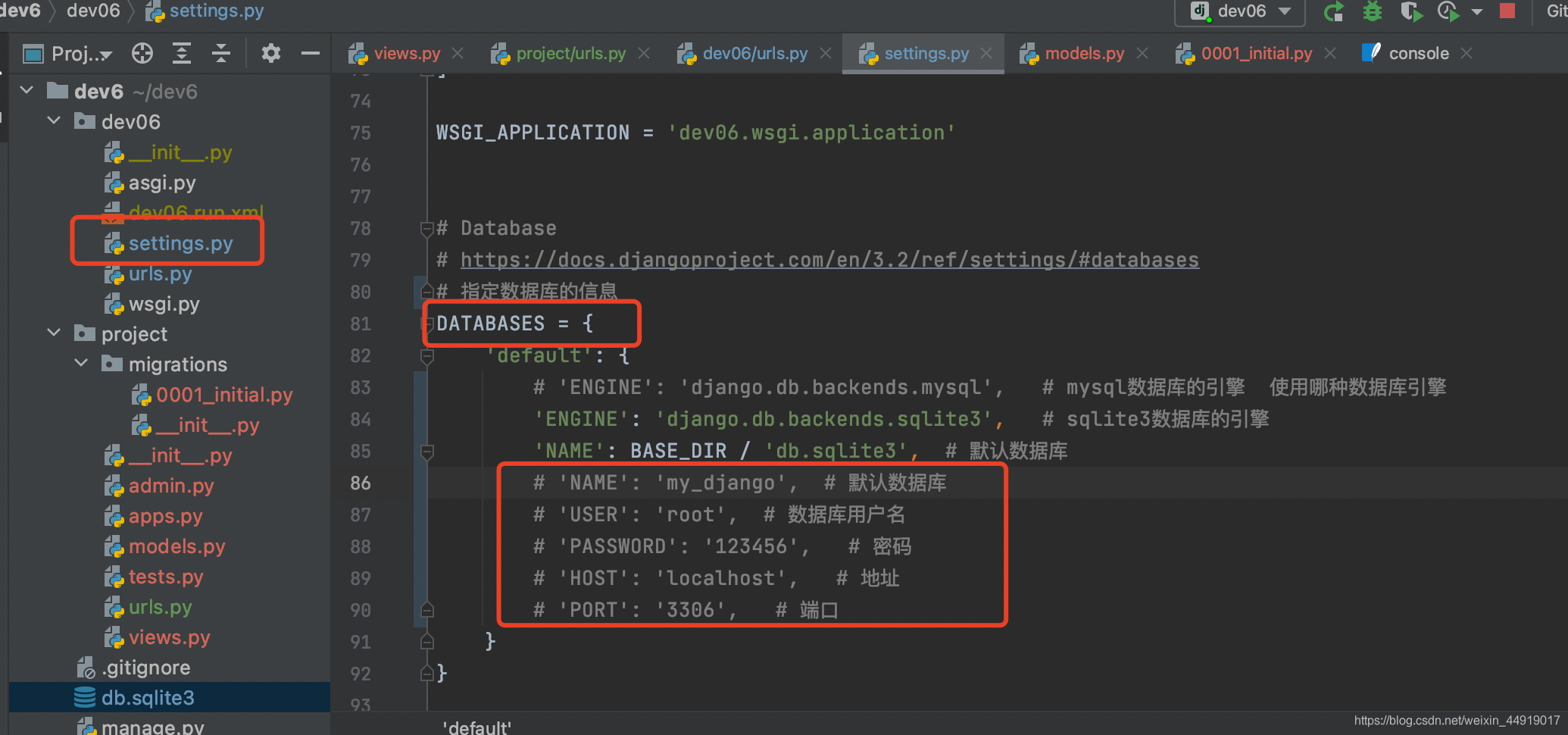The image size is (1568, 735).
Task: Select apps.py in project tree
Action: pyautogui.click(x=166, y=516)
